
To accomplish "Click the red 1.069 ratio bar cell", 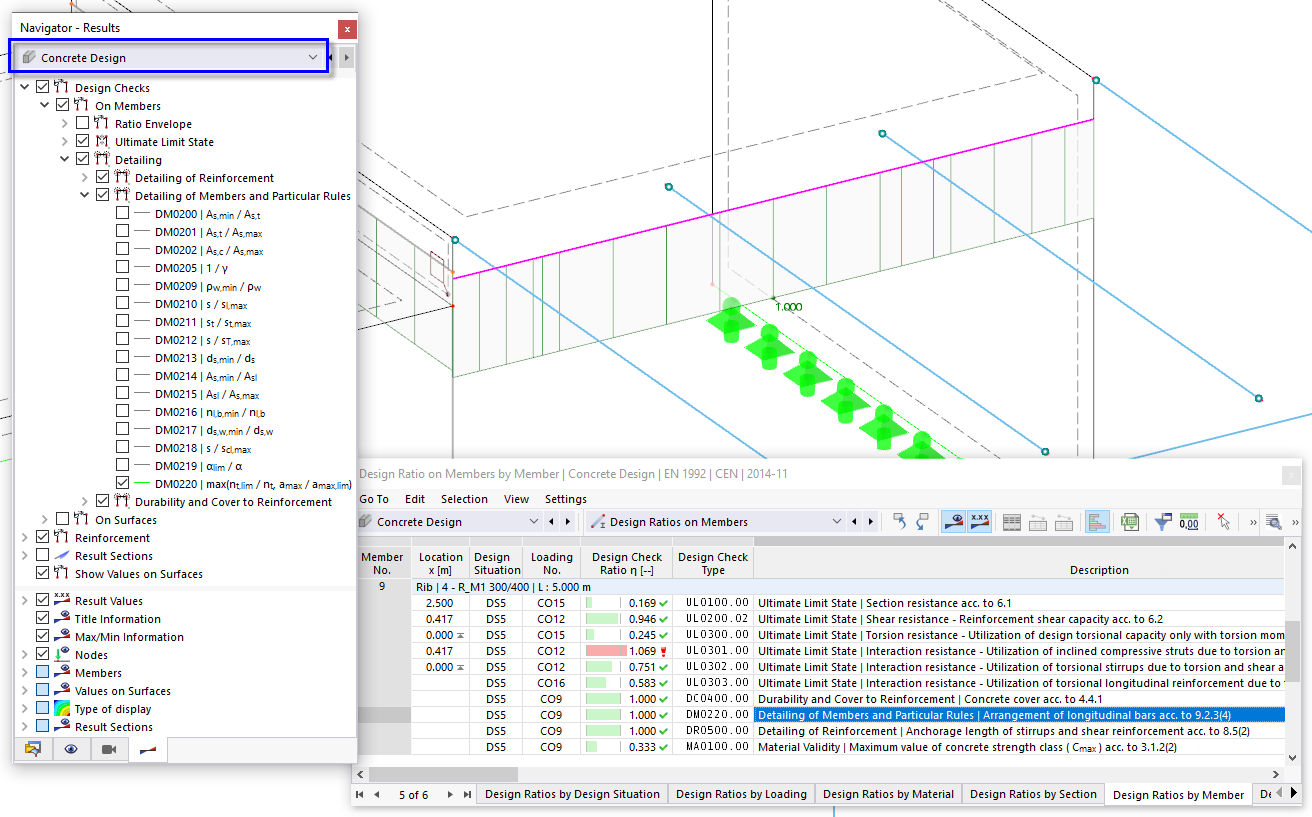I will pos(626,651).
